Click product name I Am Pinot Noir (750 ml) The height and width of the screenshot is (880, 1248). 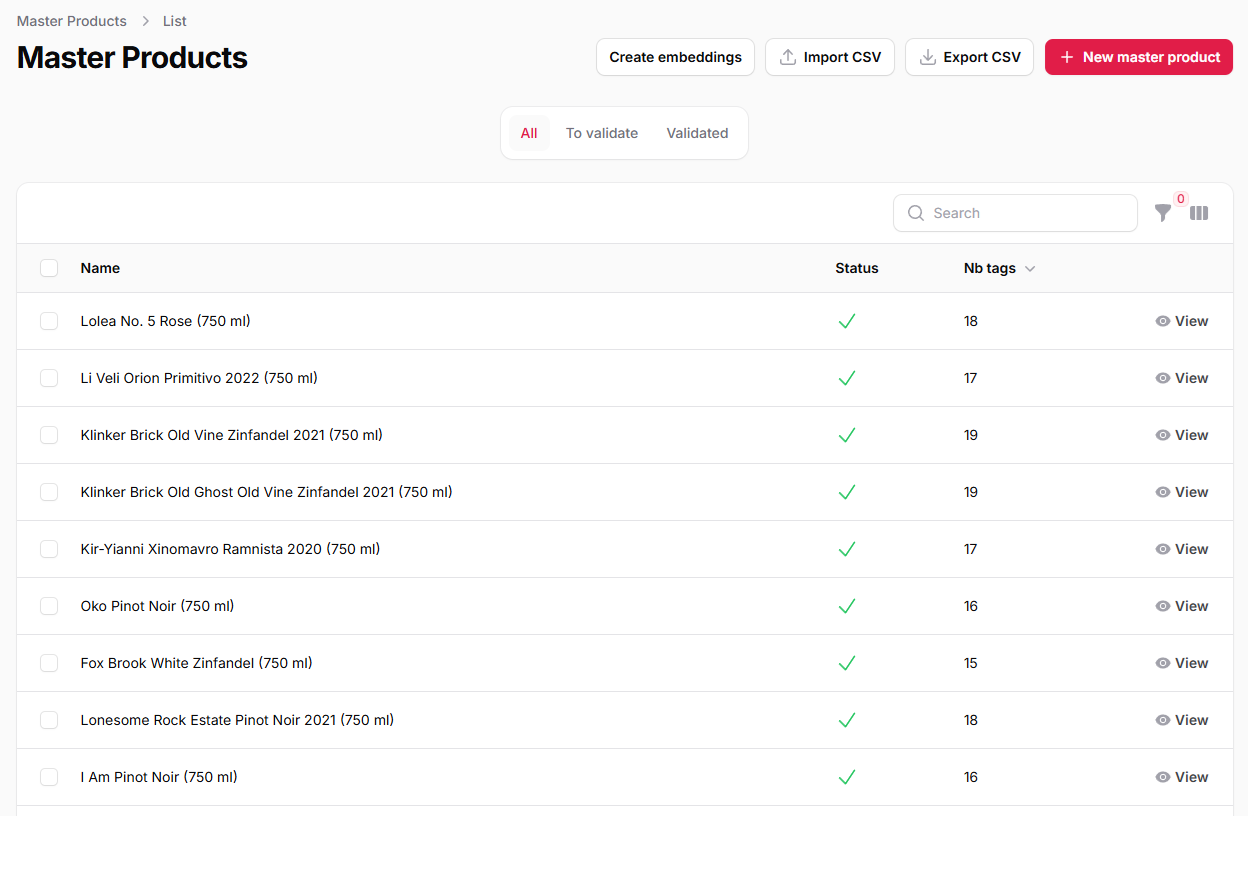[159, 777]
